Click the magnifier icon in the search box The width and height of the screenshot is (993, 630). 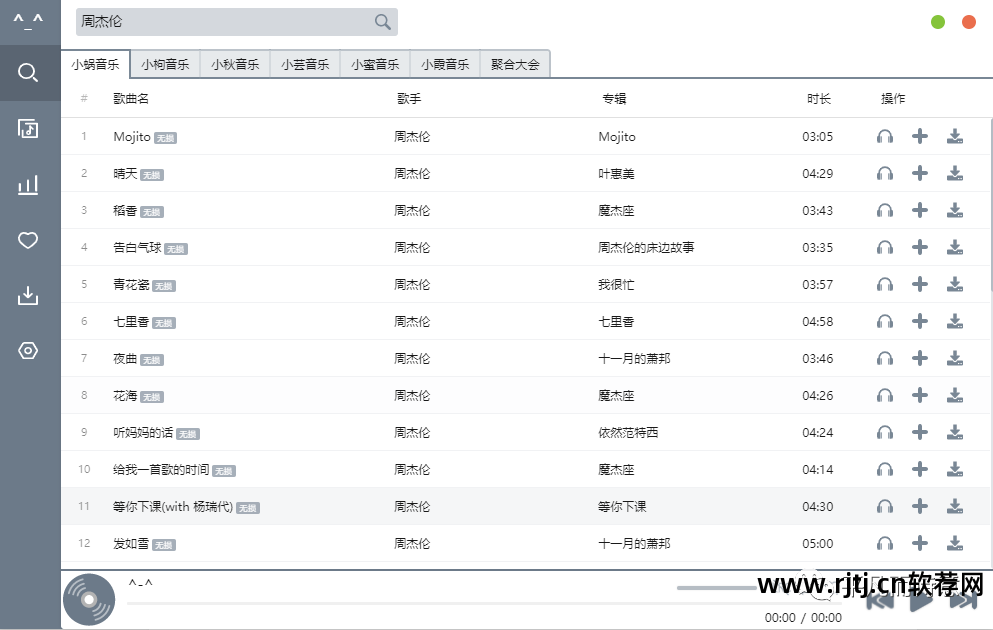coord(383,22)
